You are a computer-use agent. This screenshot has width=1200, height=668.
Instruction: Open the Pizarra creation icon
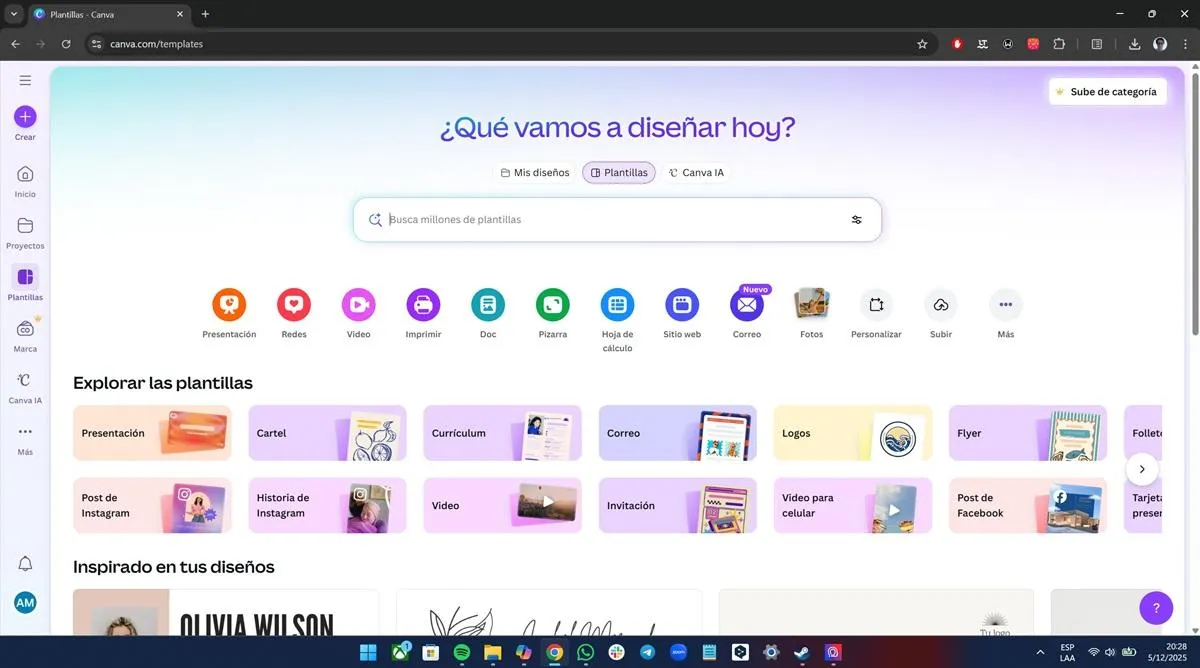552,305
